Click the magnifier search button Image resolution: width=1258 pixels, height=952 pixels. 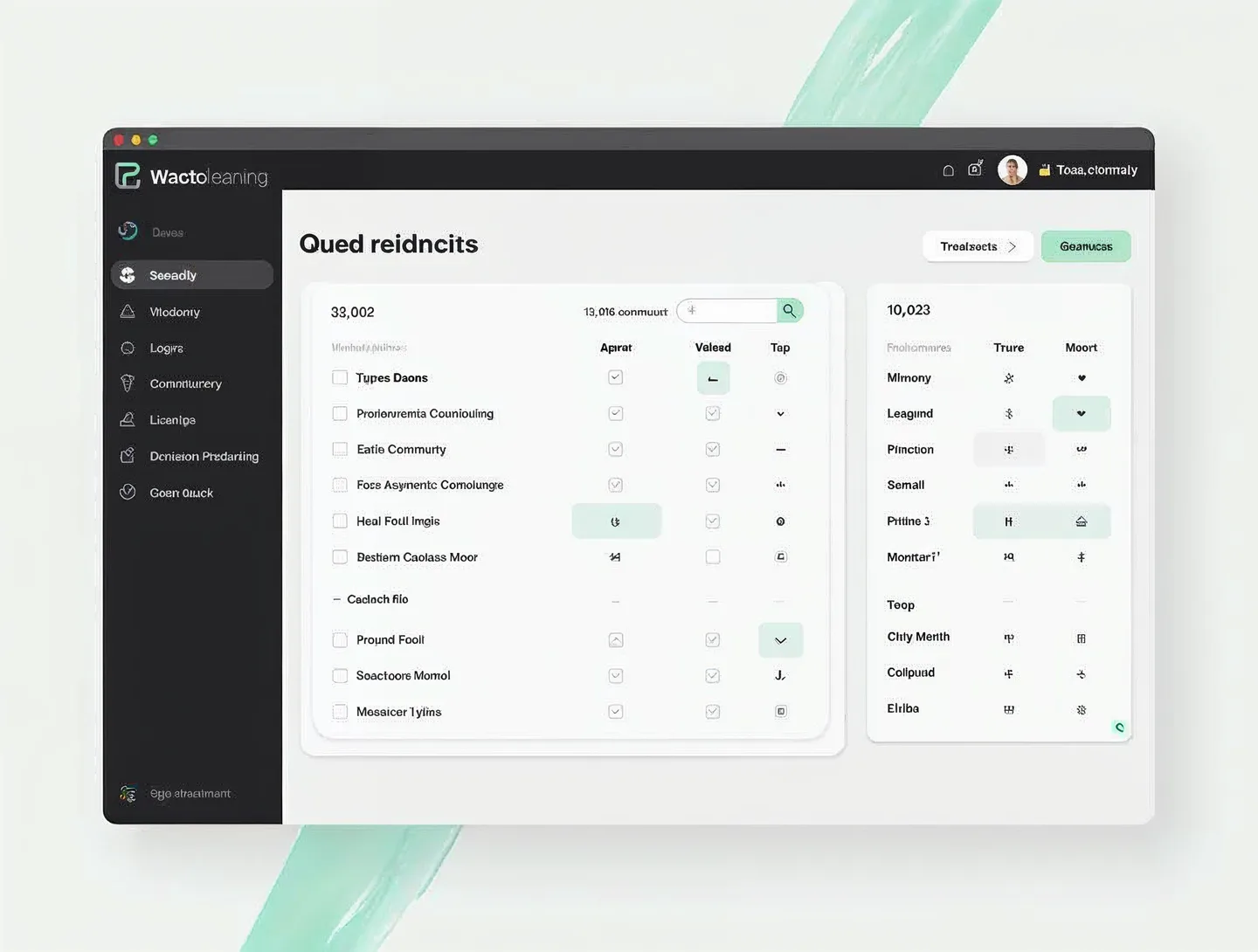789,311
